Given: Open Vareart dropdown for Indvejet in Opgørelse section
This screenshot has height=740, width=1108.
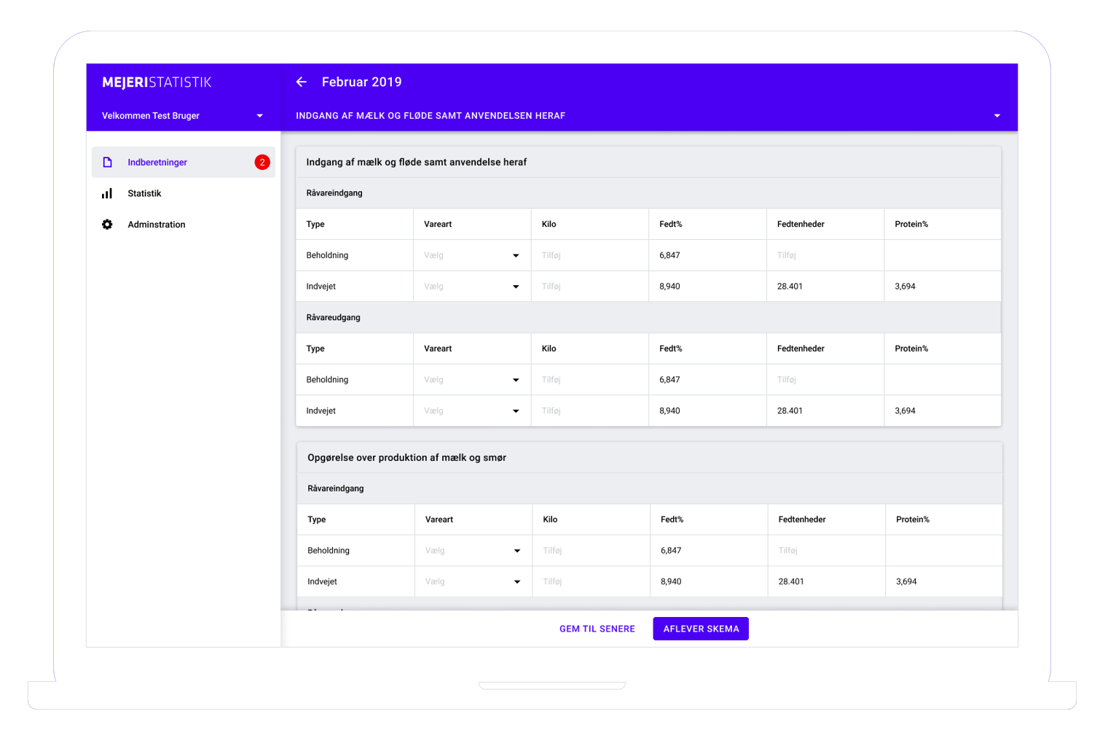Looking at the screenshot, I should tap(473, 582).
